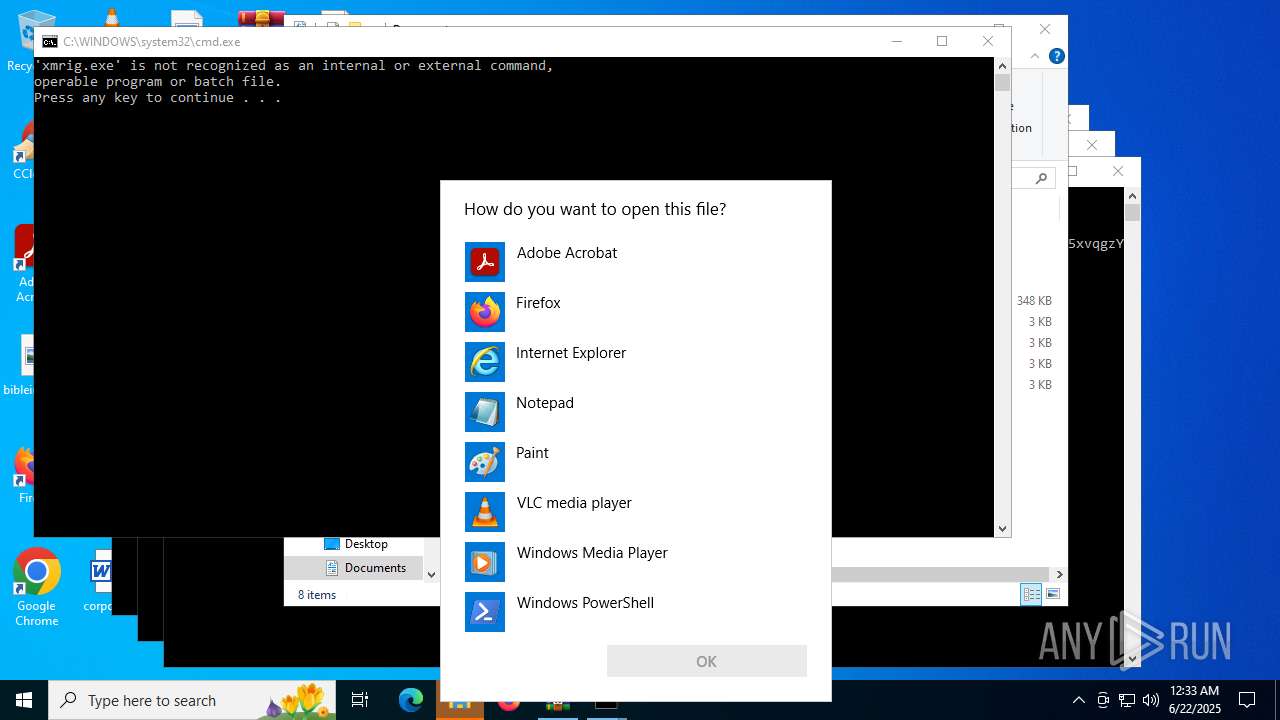The width and height of the screenshot is (1280, 720).
Task: Click the cmd.exe vertical scrollbar thumb
Action: pyautogui.click(x=1003, y=83)
